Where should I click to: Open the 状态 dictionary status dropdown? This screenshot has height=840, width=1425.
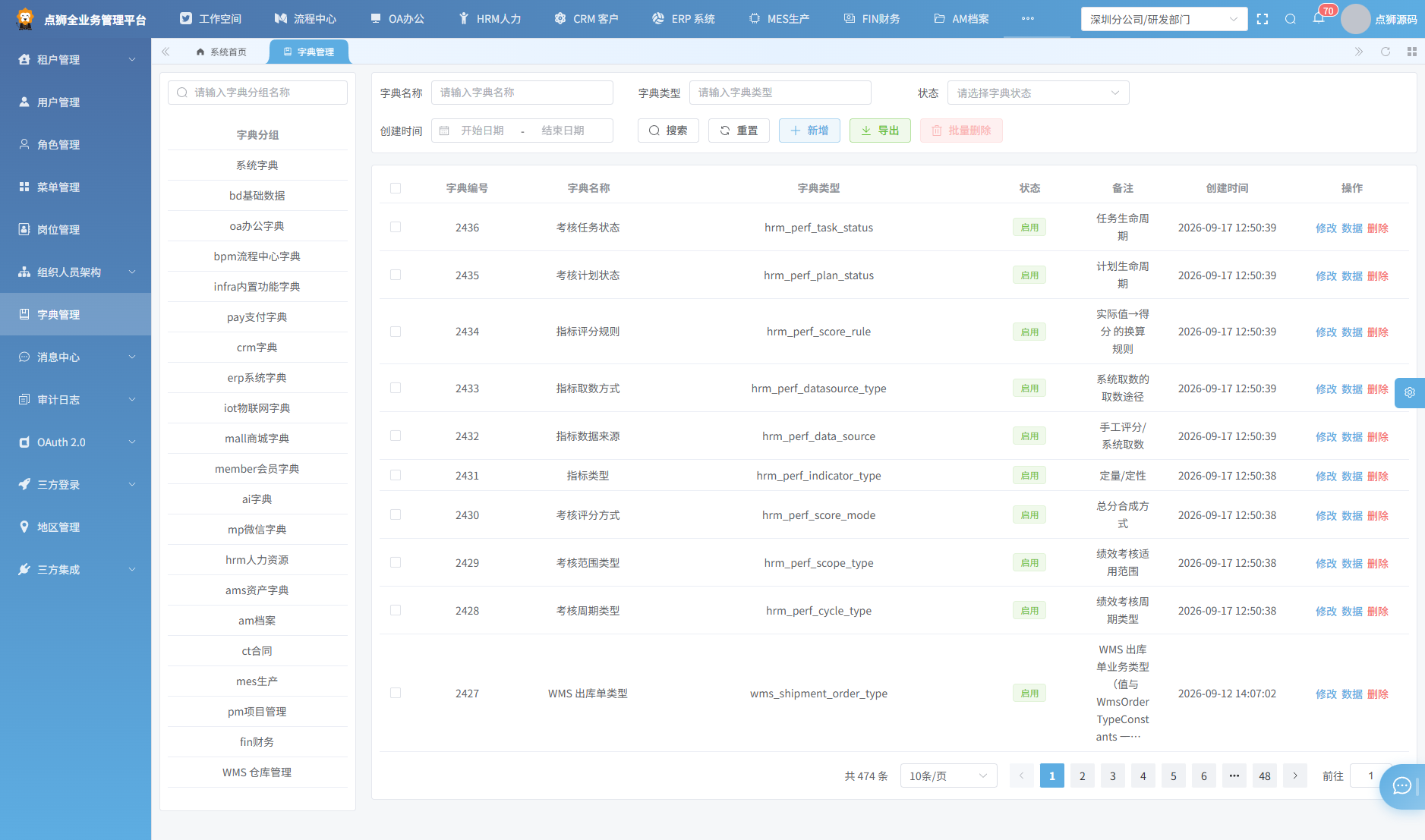click(1038, 93)
